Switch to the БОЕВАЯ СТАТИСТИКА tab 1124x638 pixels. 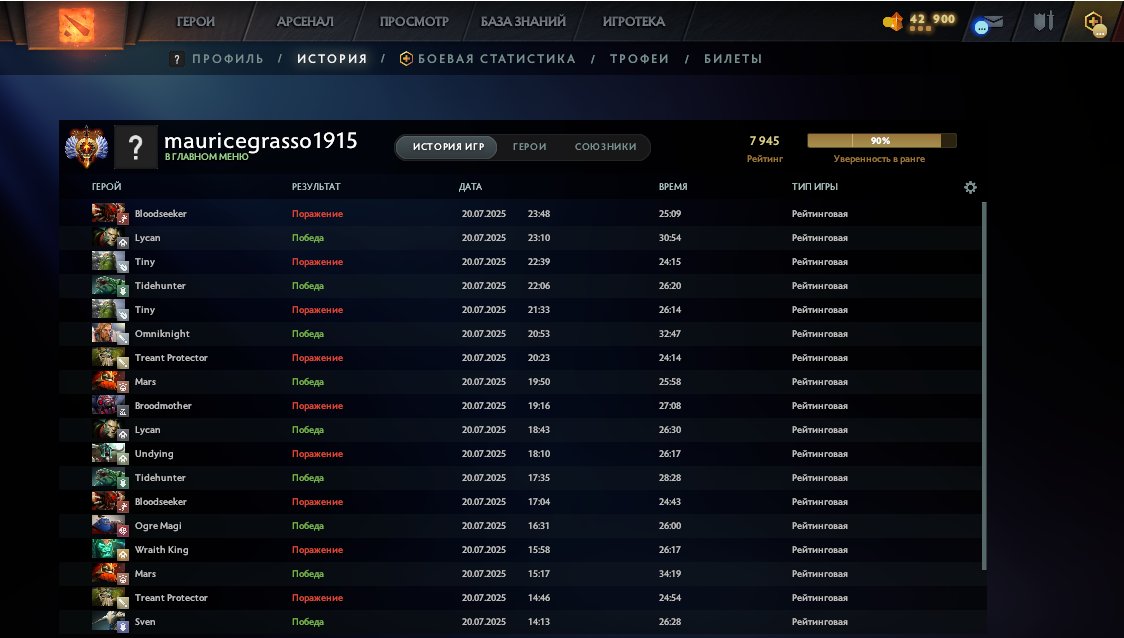click(x=497, y=59)
